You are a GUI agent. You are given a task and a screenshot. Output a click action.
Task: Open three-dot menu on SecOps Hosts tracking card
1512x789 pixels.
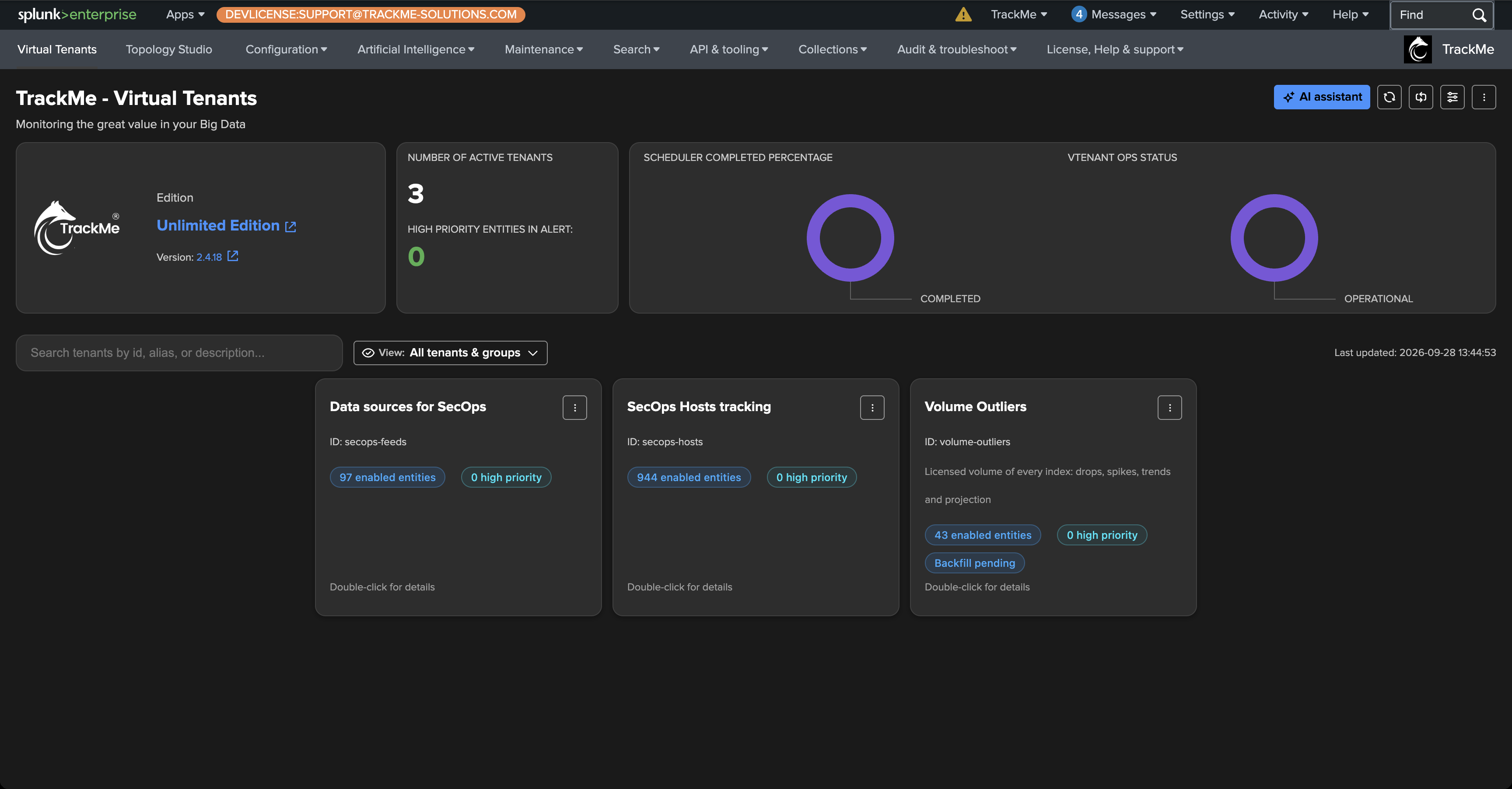tap(872, 408)
